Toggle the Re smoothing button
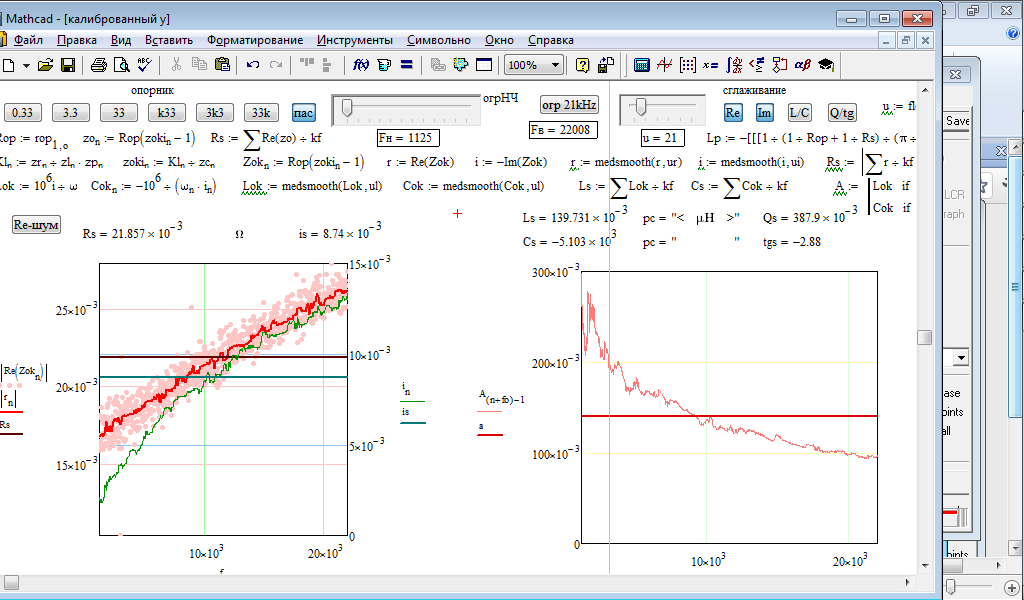 pyautogui.click(x=733, y=112)
